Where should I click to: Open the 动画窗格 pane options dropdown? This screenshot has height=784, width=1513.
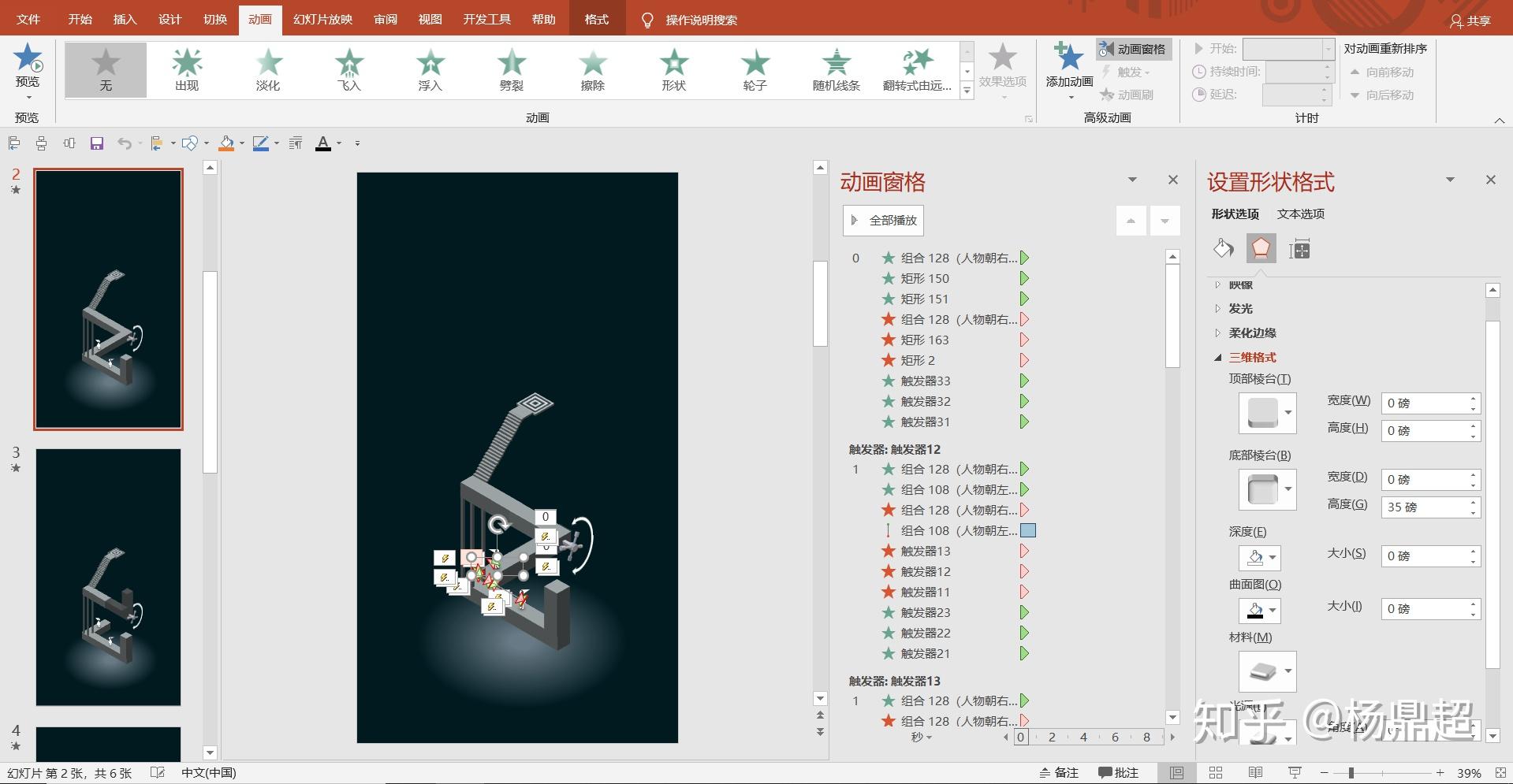pos(1132,180)
